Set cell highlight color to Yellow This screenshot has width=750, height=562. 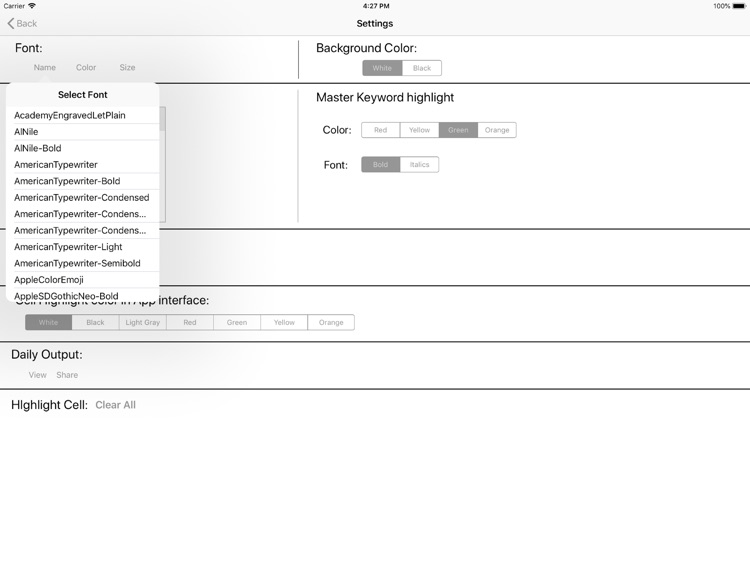click(284, 322)
